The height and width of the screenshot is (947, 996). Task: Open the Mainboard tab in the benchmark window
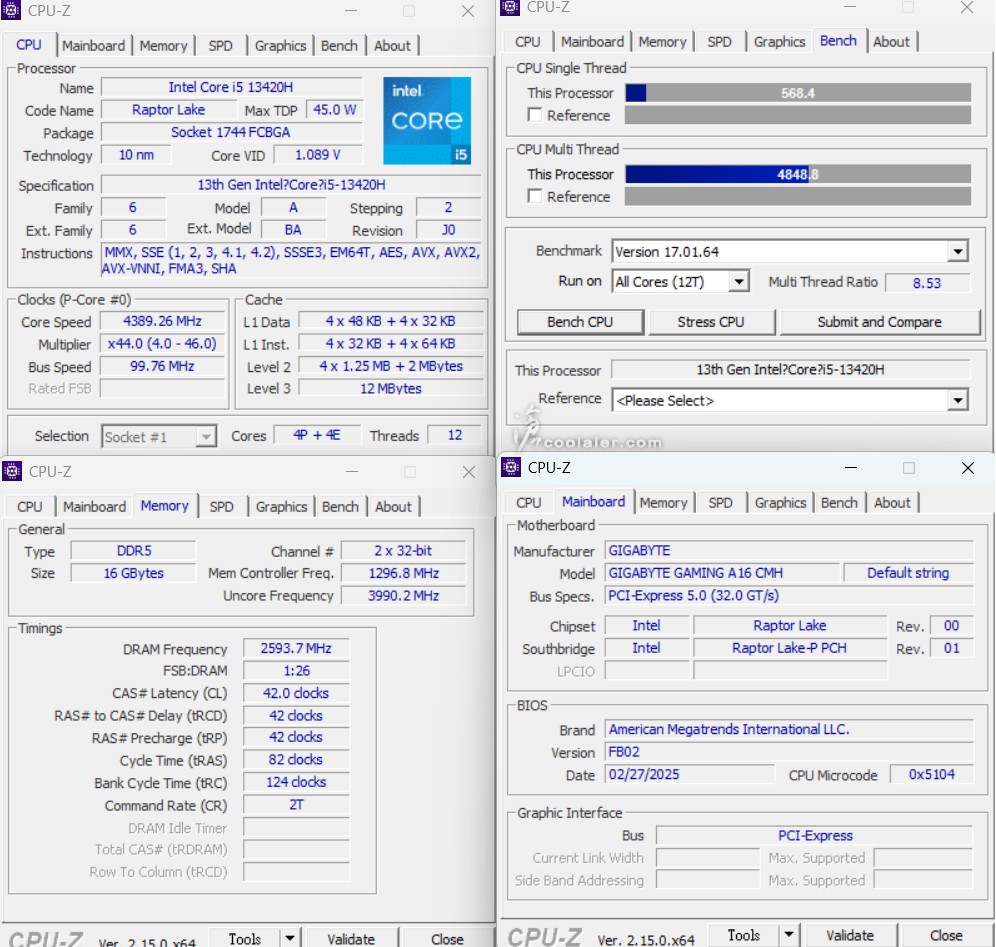click(x=592, y=42)
